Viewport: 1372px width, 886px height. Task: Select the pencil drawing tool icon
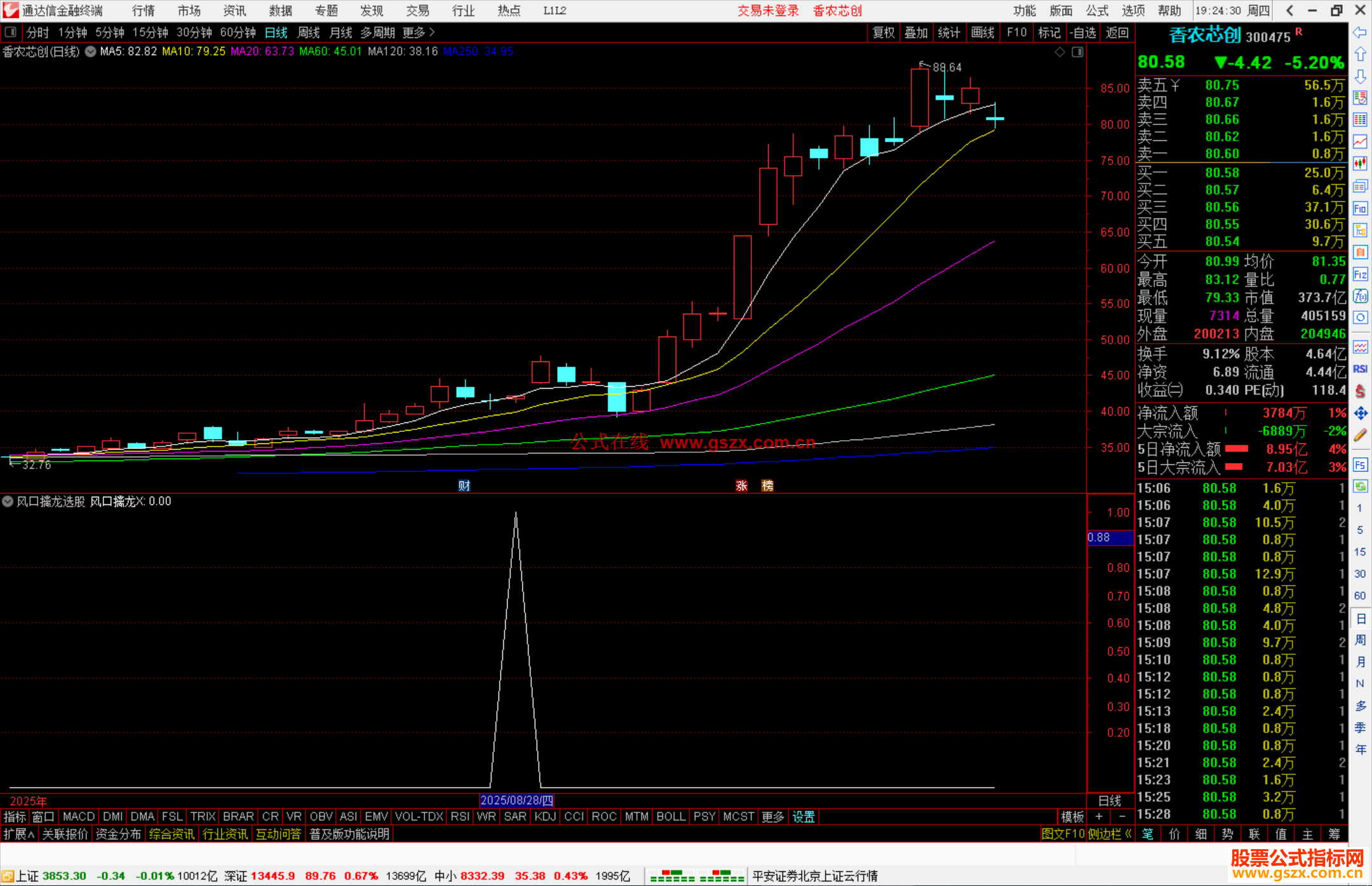(x=1360, y=435)
